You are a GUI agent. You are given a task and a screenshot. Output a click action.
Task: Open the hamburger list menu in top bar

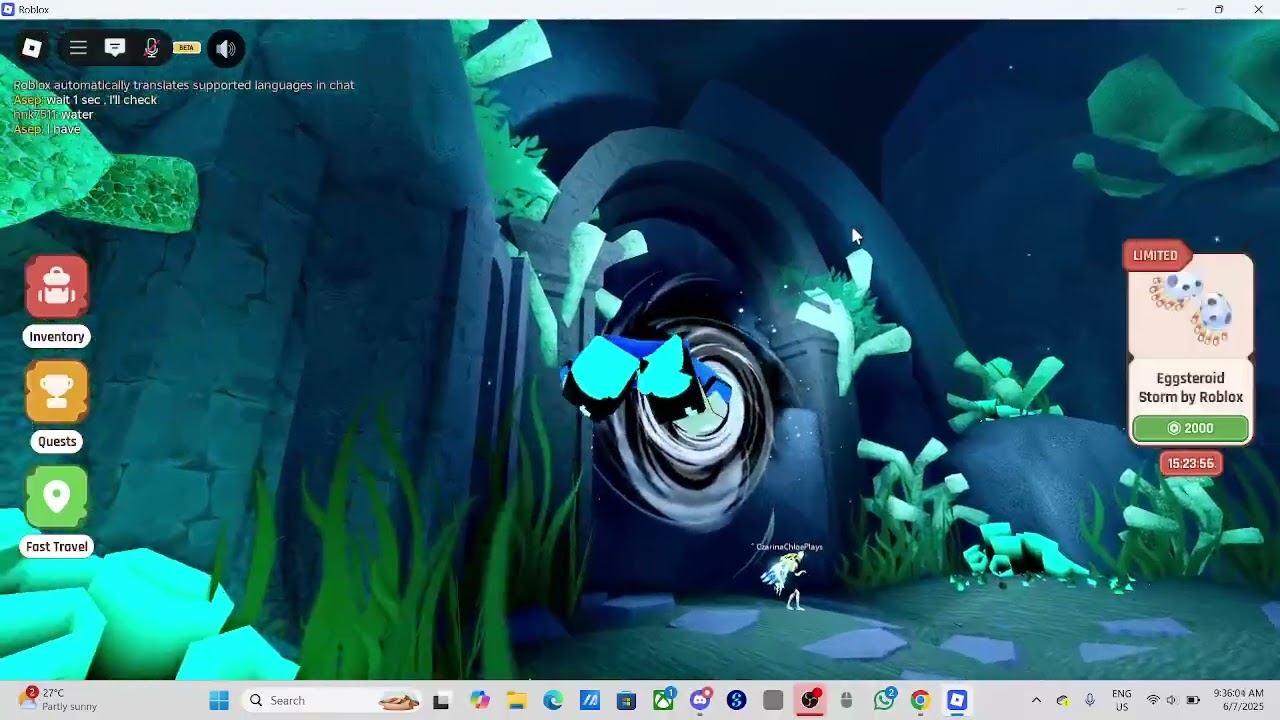[x=78, y=48]
